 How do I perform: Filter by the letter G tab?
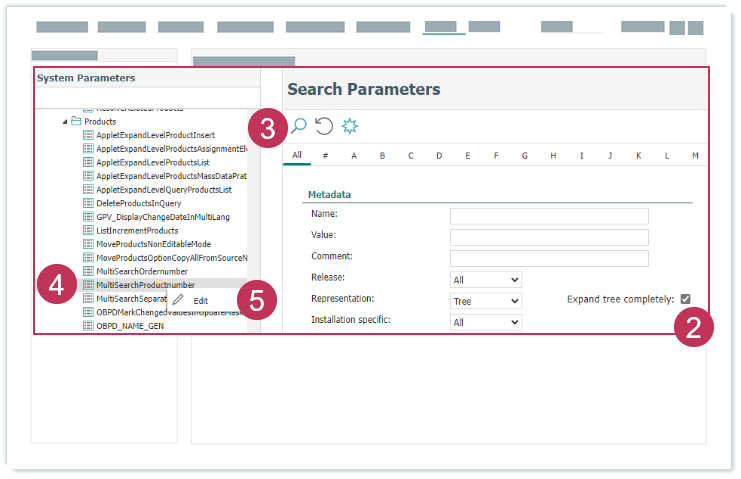tap(525, 156)
